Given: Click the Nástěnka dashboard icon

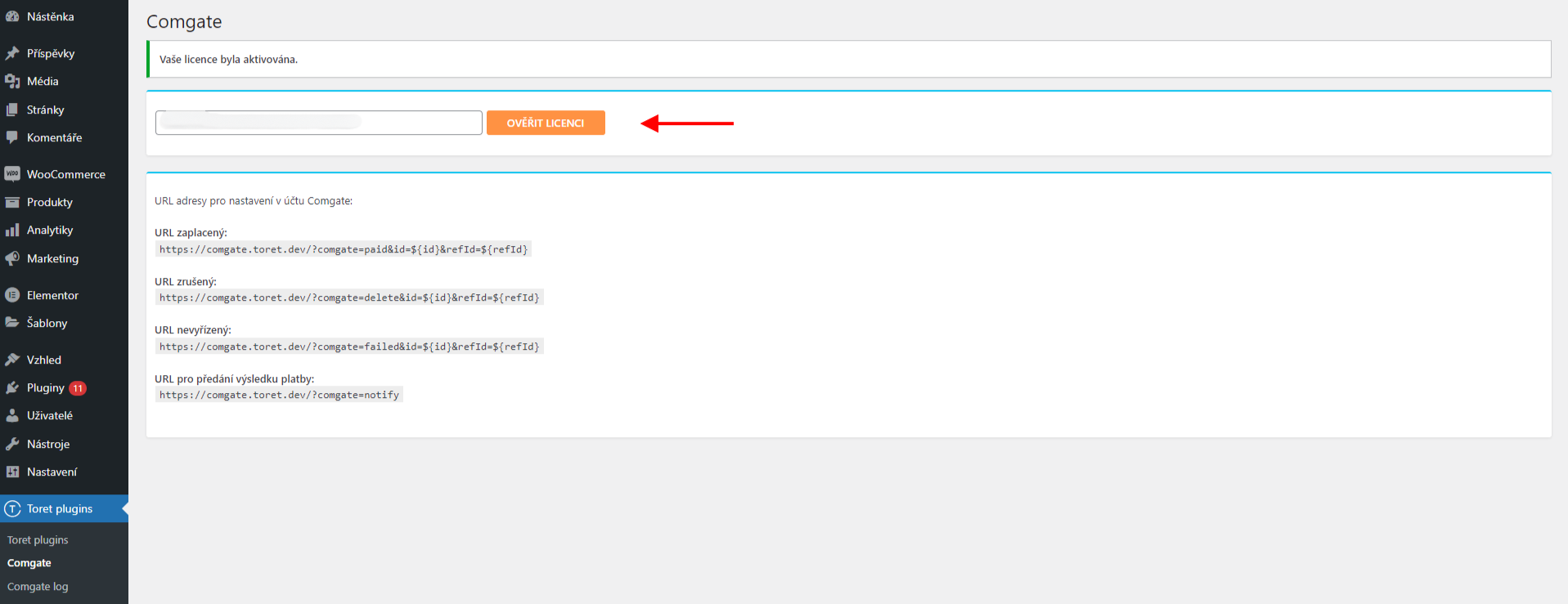Looking at the screenshot, I should (12, 16).
